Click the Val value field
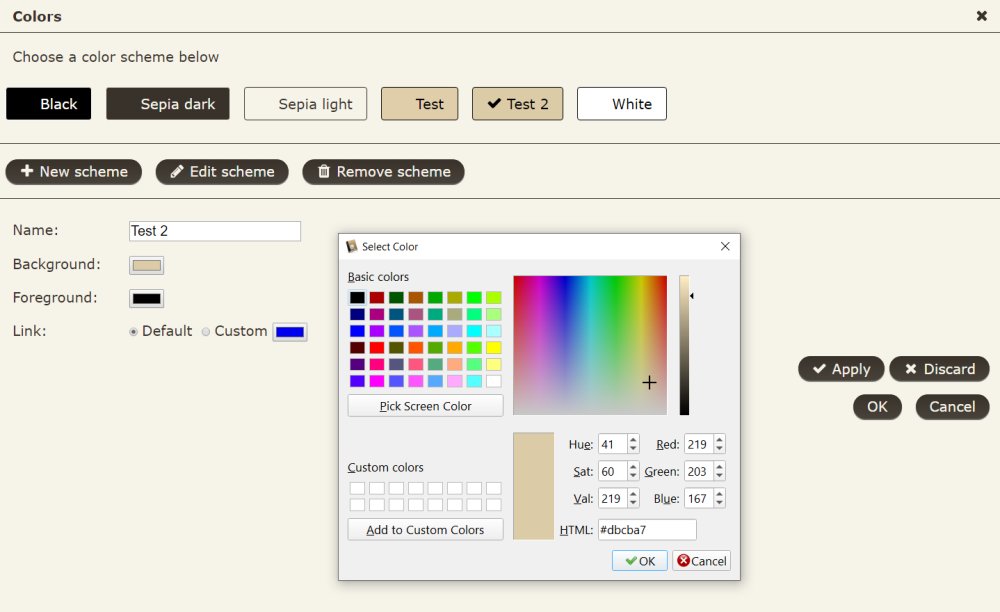 pos(612,499)
